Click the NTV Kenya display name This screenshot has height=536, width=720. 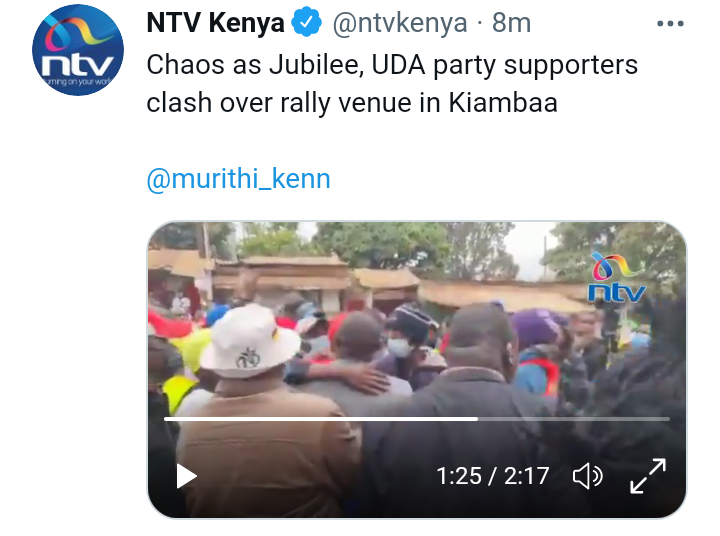215,23
